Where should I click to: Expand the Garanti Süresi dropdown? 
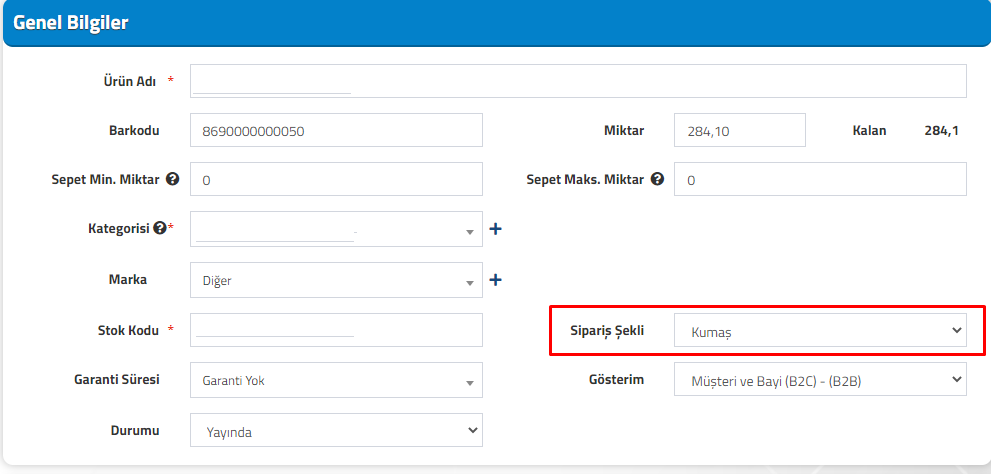click(x=336, y=380)
